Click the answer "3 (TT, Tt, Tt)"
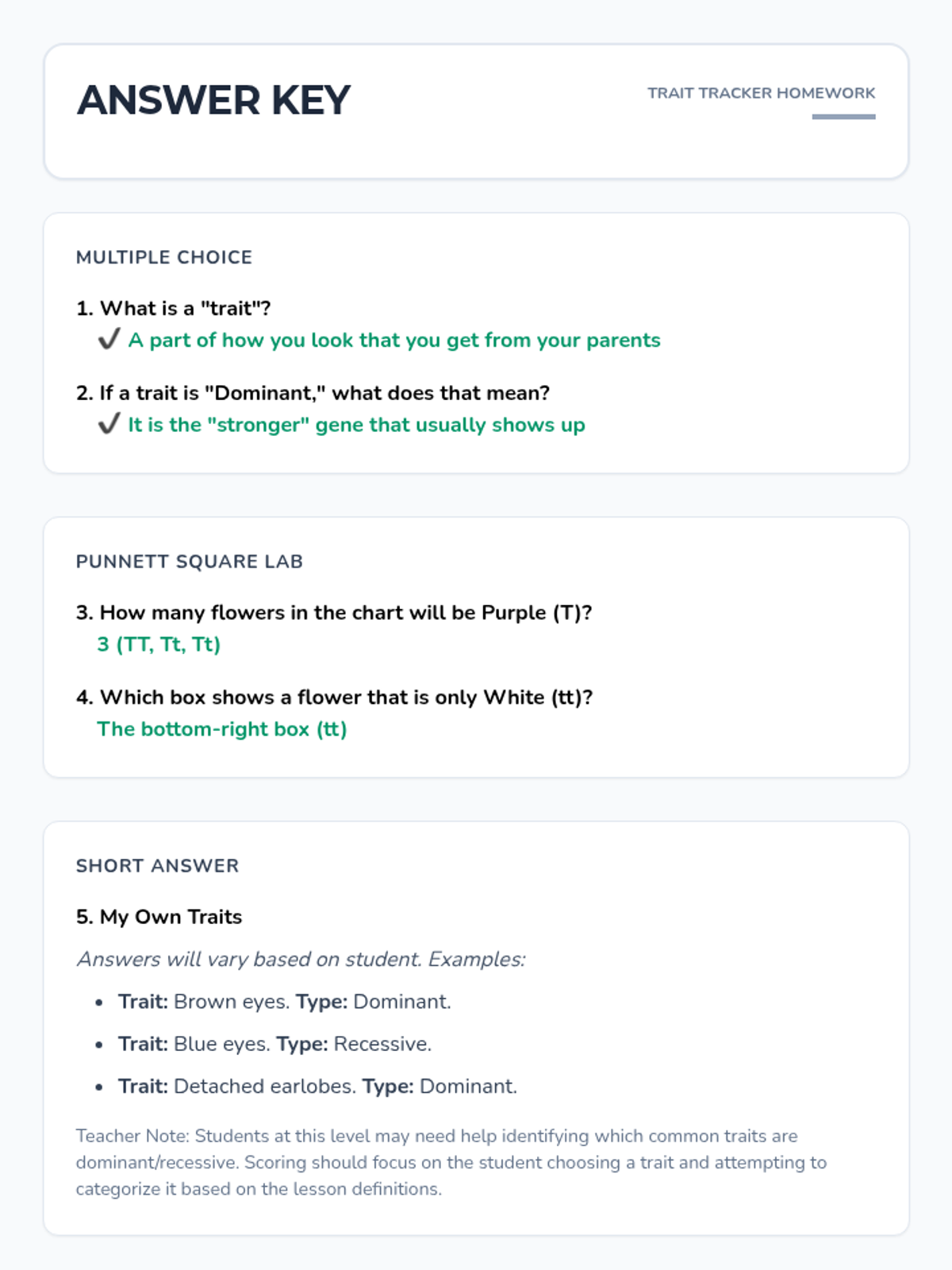Viewport: 952px width, 1270px height. click(159, 645)
